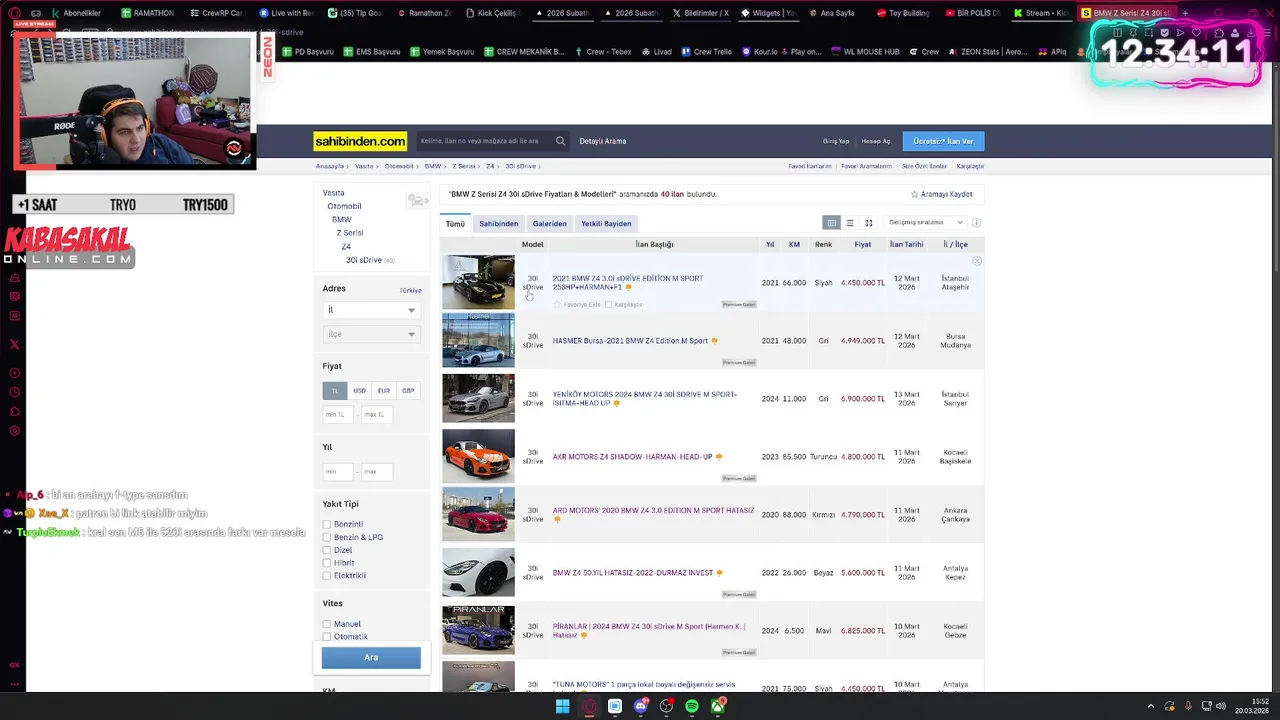Click the keyword search input field

[482, 141]
